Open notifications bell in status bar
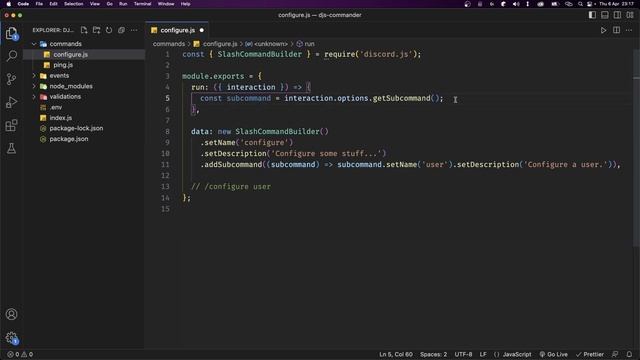Screen dimensions: 640x360 (x=629, y=354)
